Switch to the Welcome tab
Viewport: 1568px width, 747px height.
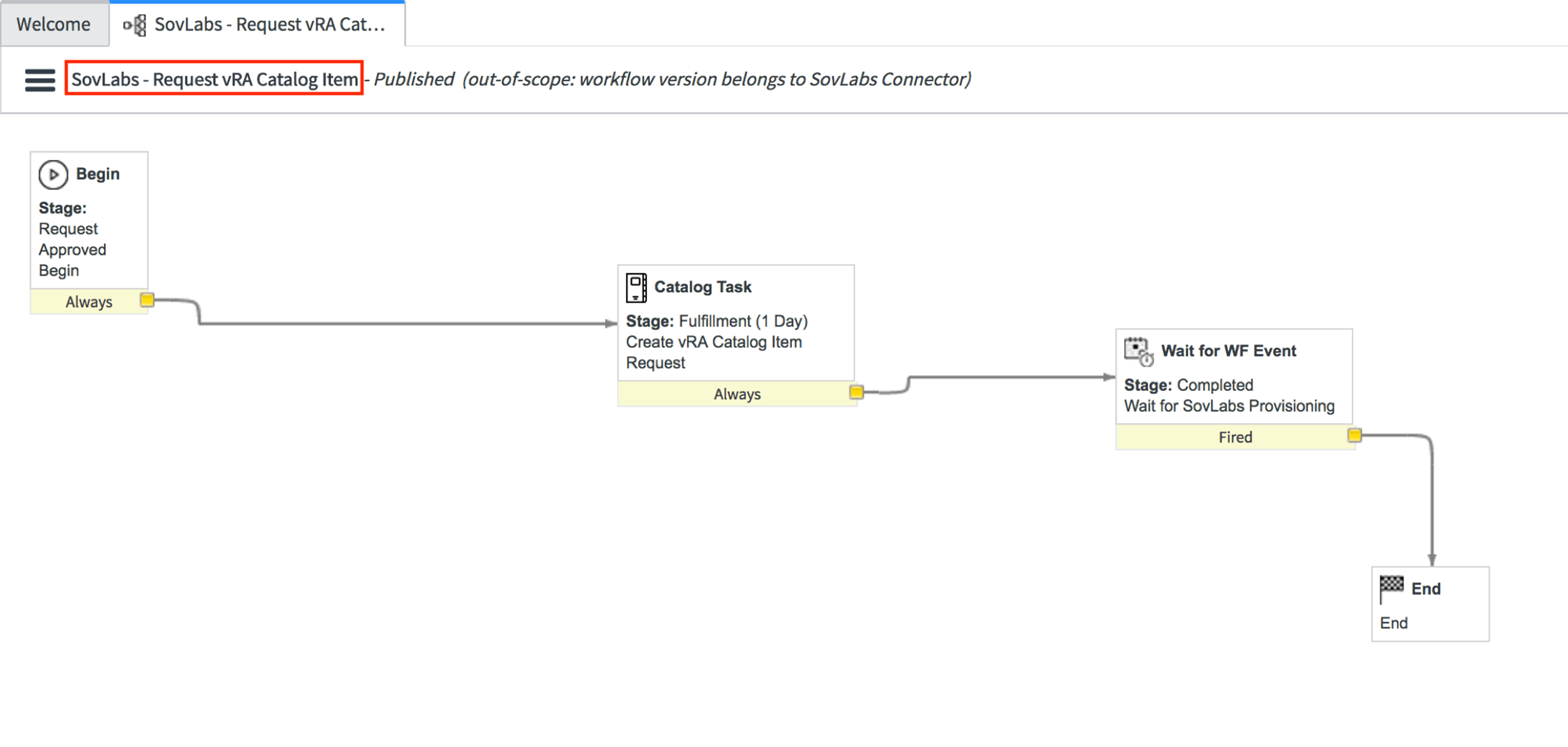tap(53, 25)
